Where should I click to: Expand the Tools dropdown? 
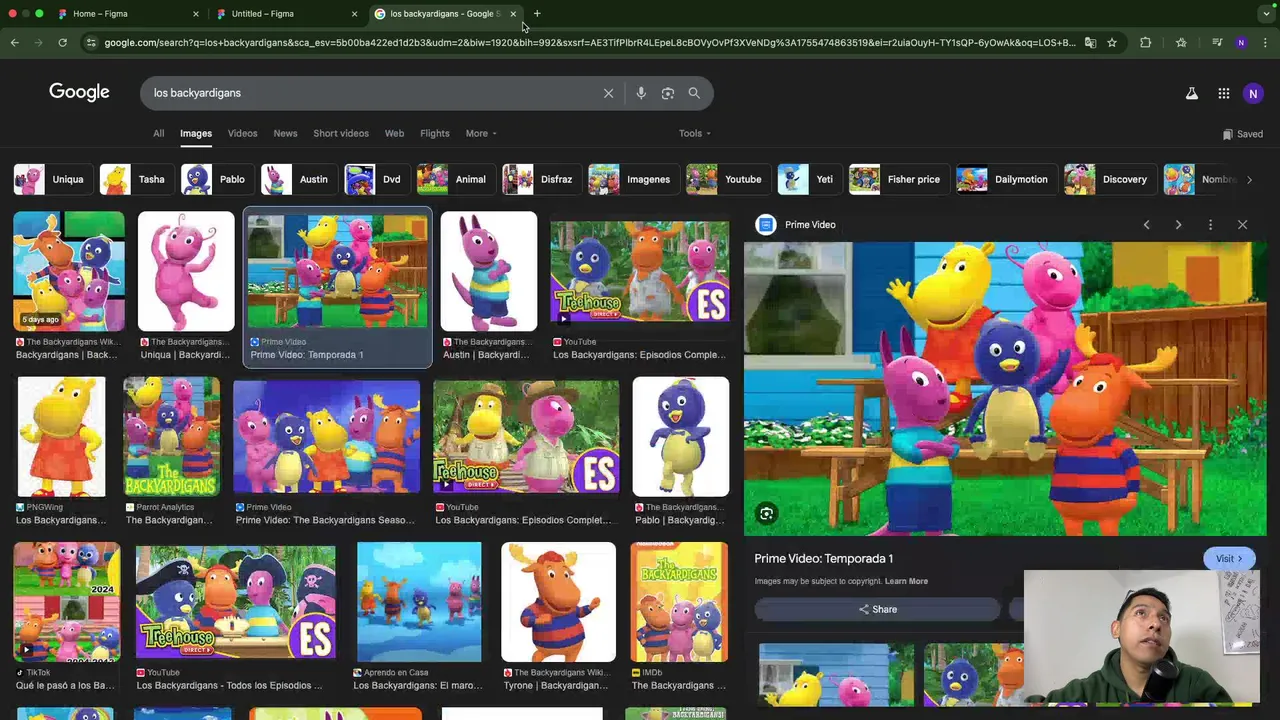pos(695,133)
